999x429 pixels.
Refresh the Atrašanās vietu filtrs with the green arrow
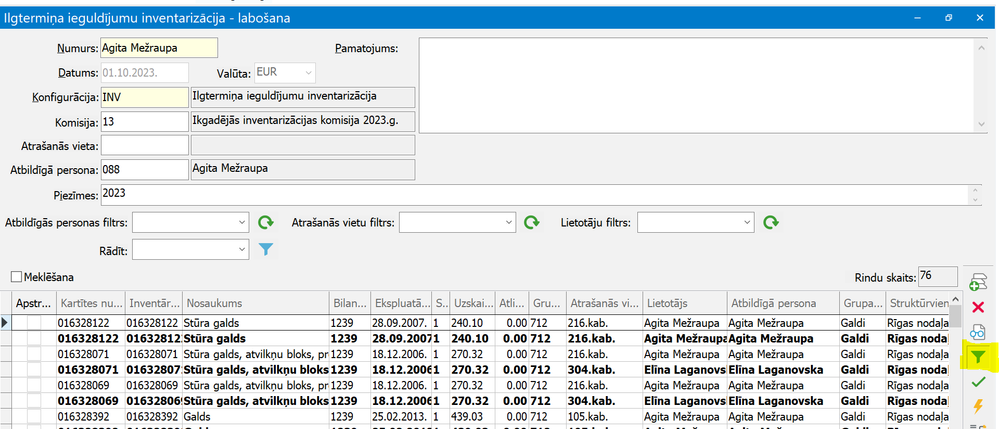(531, 222)
